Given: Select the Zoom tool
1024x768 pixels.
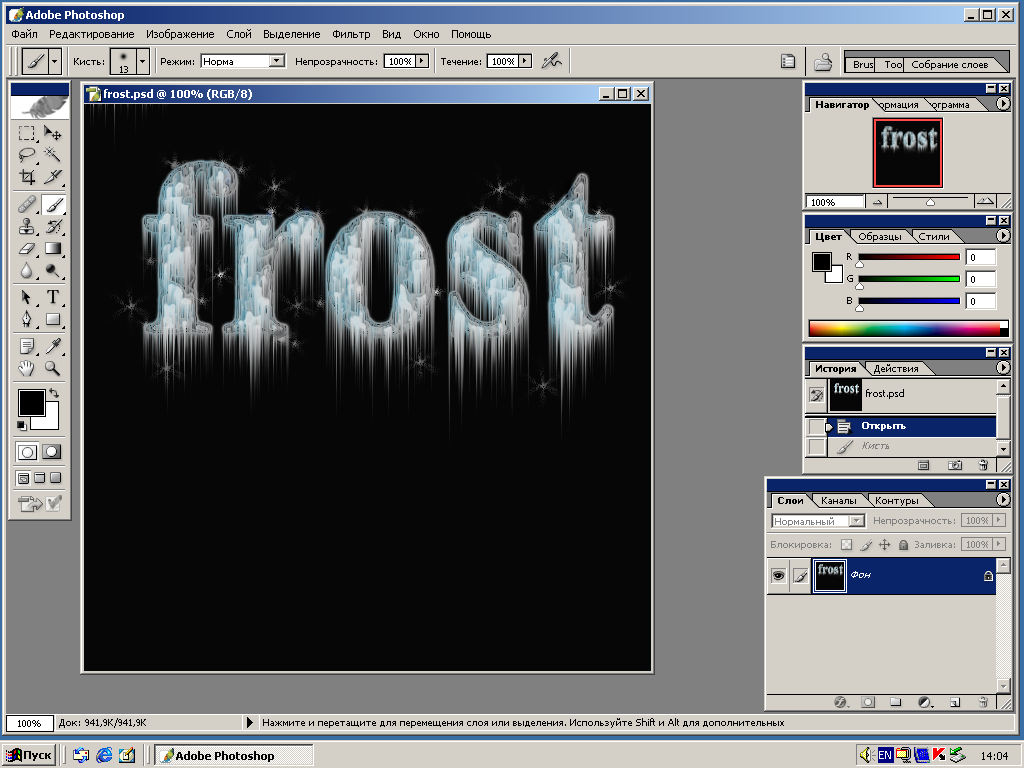Looking at the screenshot, I should pyautogui.click(x=53, y=368).
